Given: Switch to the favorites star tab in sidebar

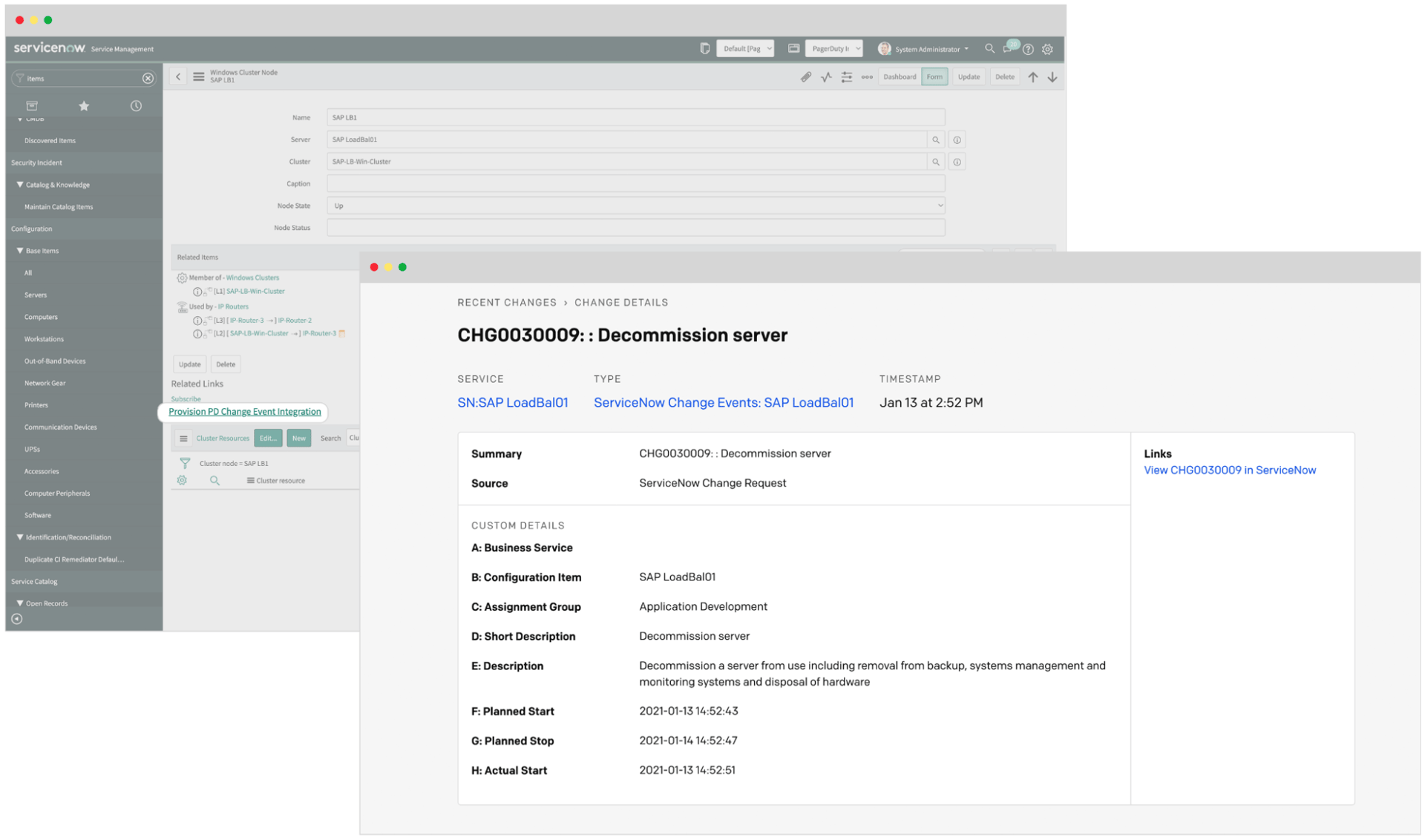Looking at the screenshot, I should tap(84, 105).
